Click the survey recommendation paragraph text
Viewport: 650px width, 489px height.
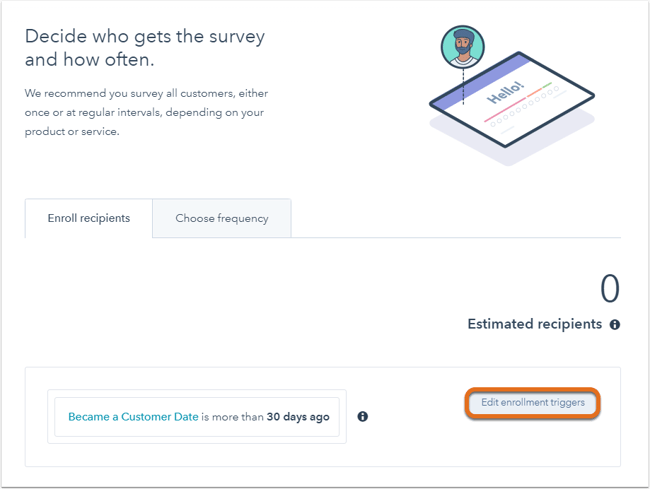click(146, 112)
